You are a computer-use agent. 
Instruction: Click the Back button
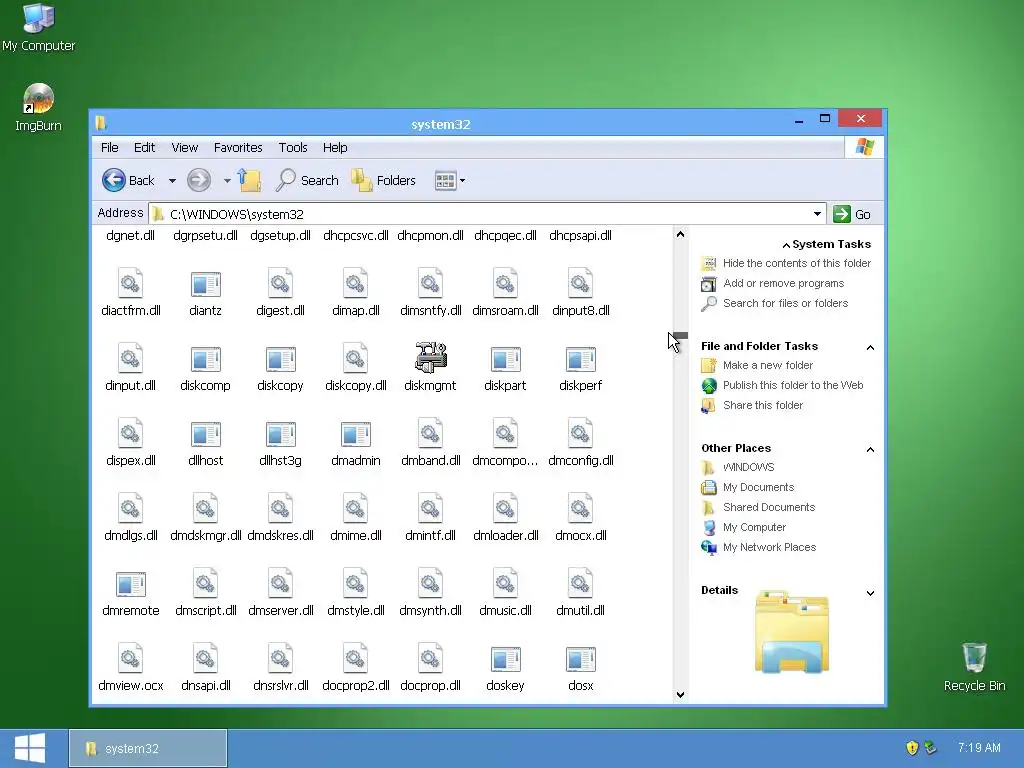click(128, 180)
